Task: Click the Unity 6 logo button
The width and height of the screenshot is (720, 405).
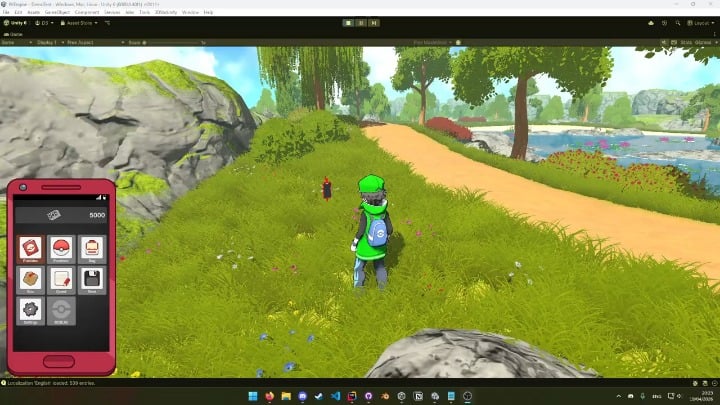Action: click(x=15, y=23)
